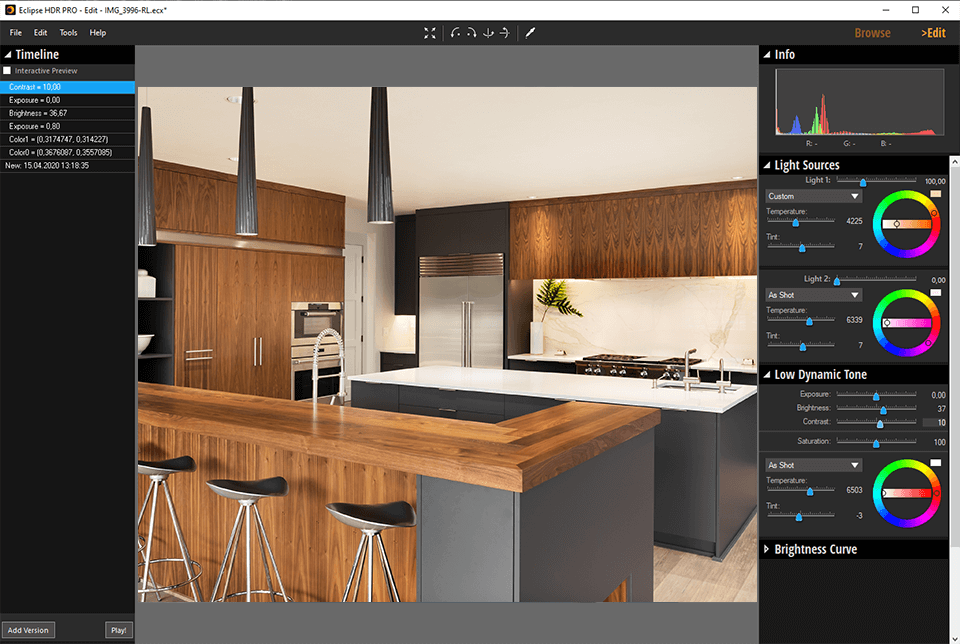Select the fit-to-view icon in the toolbar
This screenshot has height=644, width=960.
[x=430, y=33]
